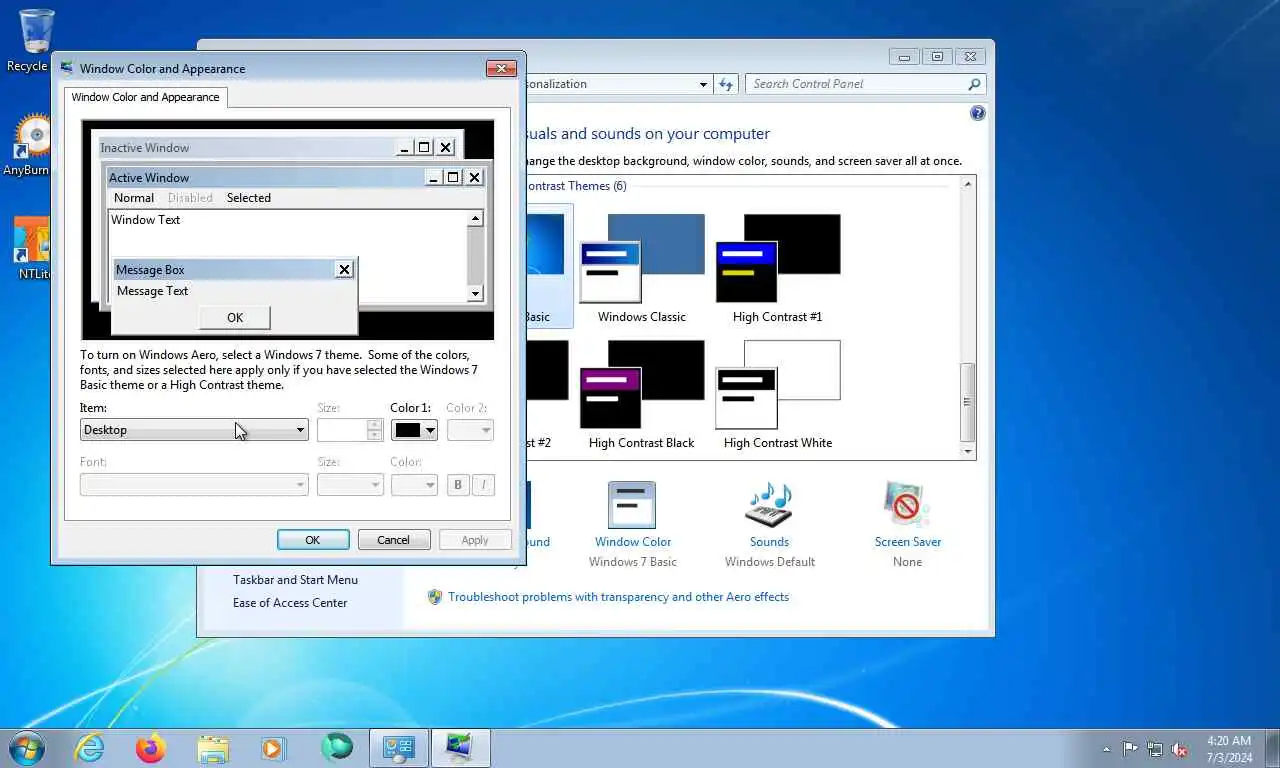This screenshot has height=768, width=1280.
Task: Click preview scrollbar down arrow
Action: pos(476,293)
